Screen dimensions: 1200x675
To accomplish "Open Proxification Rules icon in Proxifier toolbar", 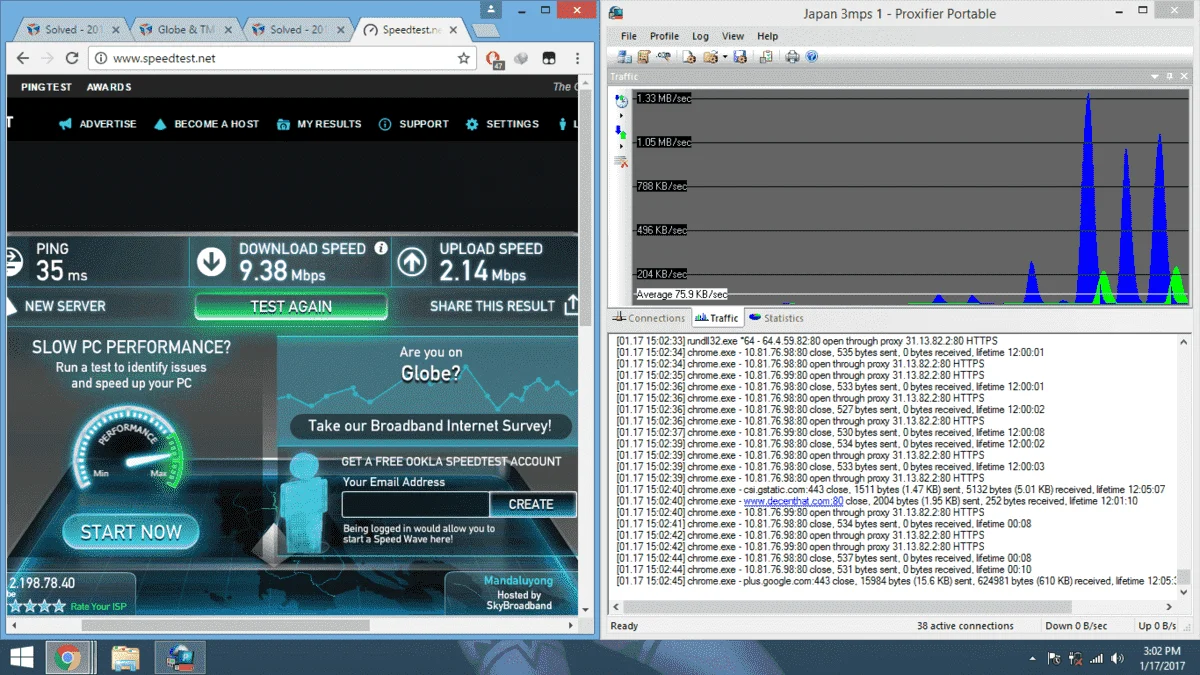I will point(643,57).
